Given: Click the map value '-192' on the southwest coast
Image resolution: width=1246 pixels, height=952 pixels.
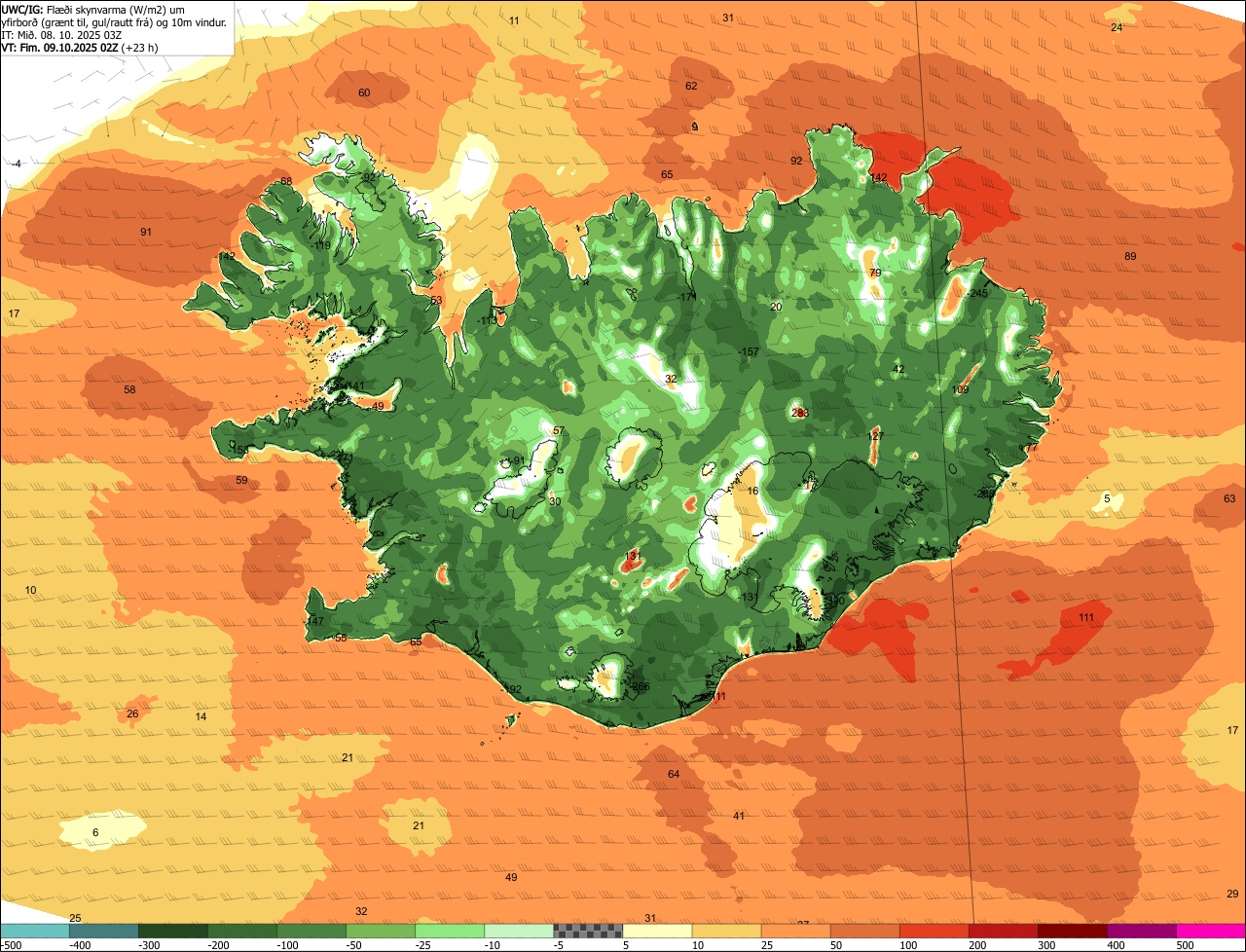Looking at the screenshot, I should 511,689.
